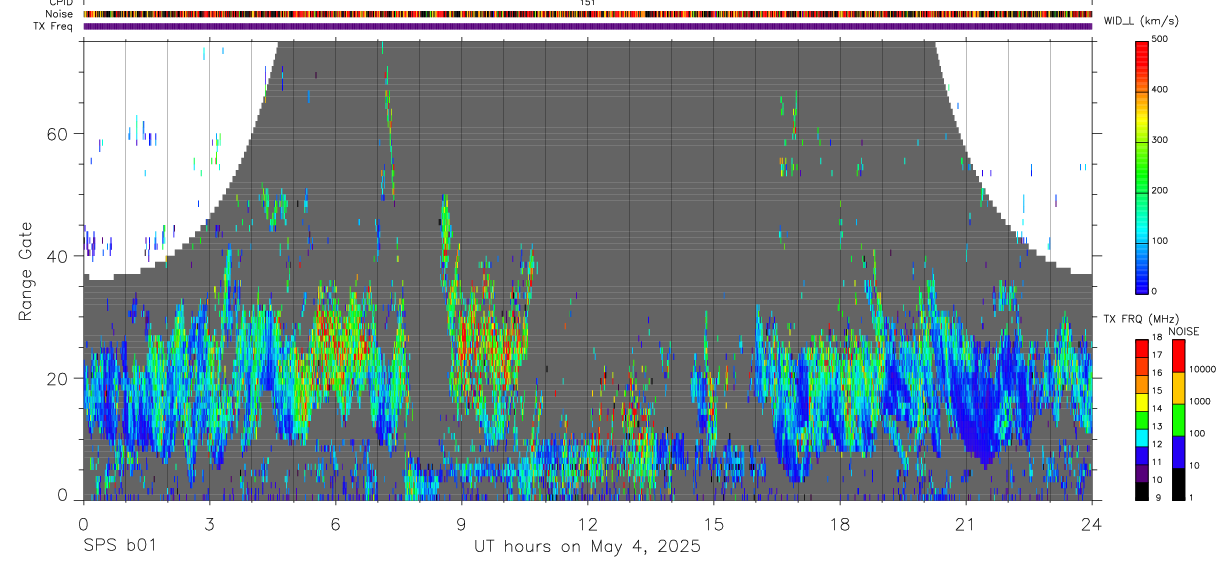Click the 14 tick on TX FRQ colorbar
The width and height of the screenshot is (1228, 567).
1157,408
